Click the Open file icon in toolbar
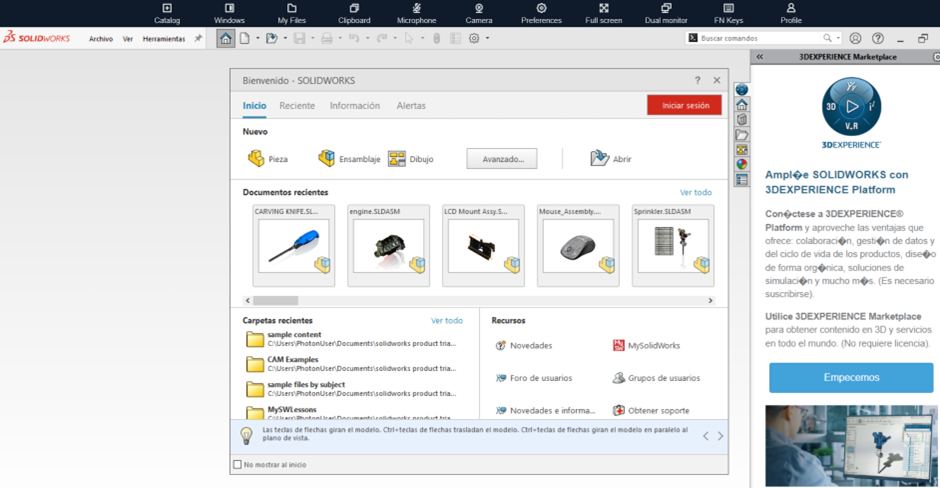The height and width of the screenshot is (488, 940). point(272,38)
